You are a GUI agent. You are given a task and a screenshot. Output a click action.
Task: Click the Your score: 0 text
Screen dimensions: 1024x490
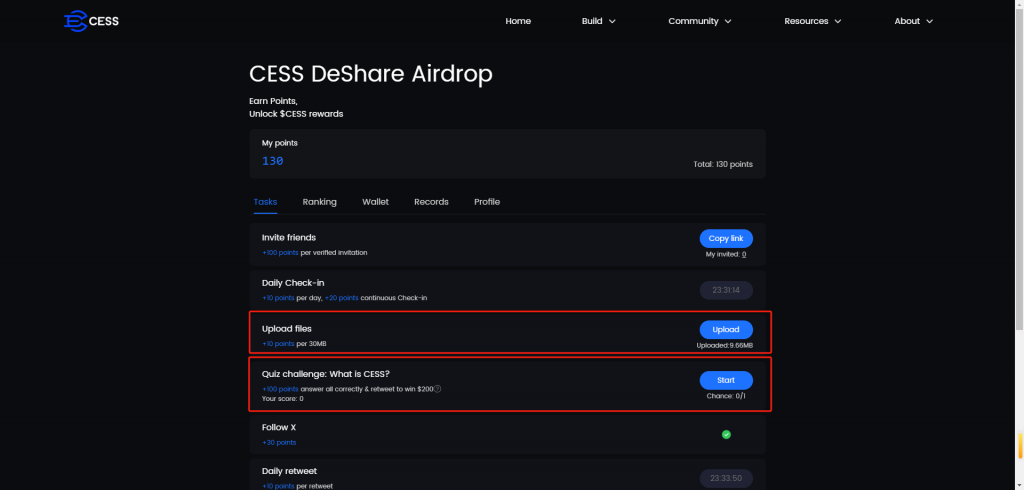pos(283,399)
